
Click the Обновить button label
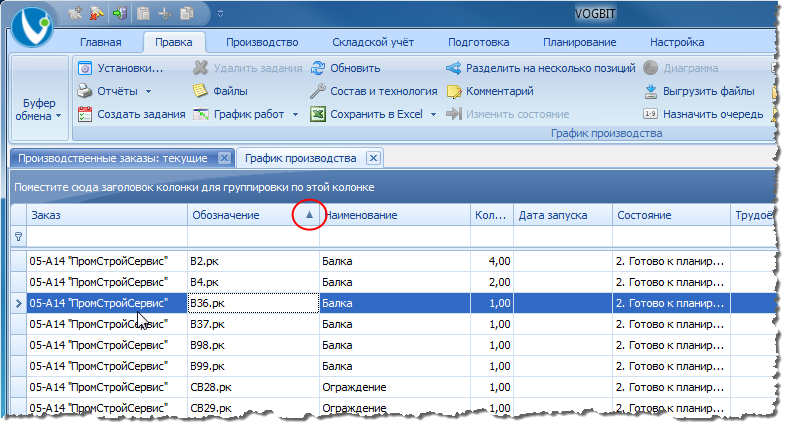pyautogui.click(x=355, y=68)
